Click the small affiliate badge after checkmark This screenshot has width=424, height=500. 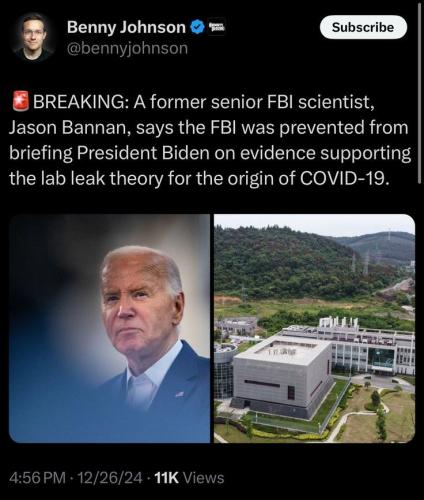217,27
